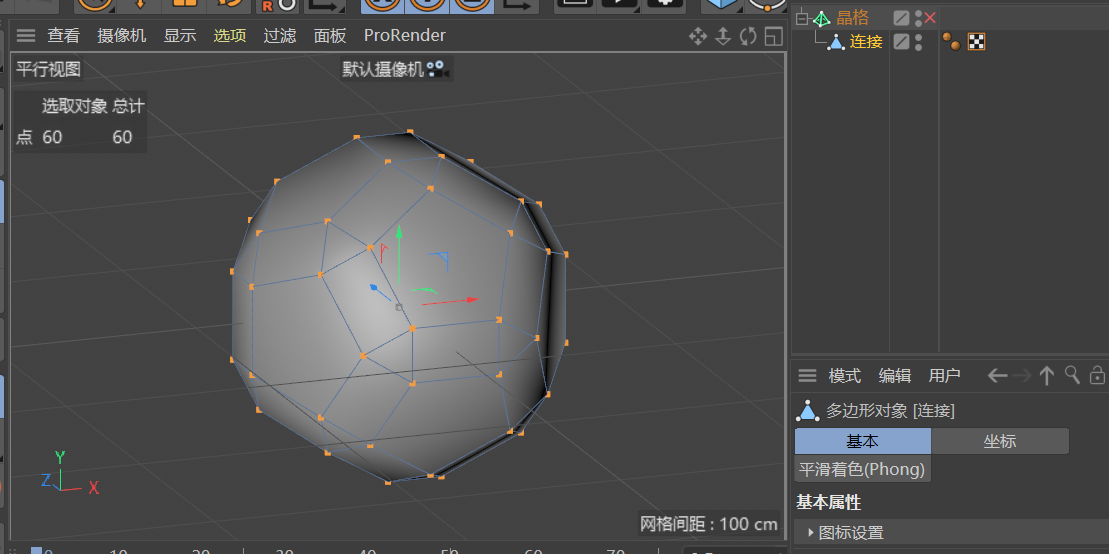1109x554 pixels.
Task: Select the checkerboard UVW tag on 连接
Action: [x=976, y=42]
